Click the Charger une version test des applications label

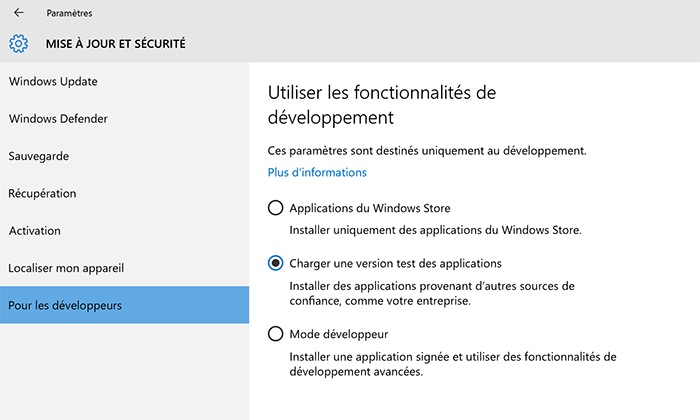tap(395, 263)
